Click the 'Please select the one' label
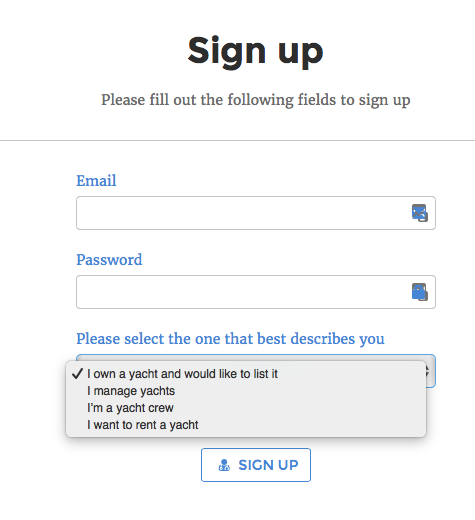The height and width of the screenshot is (520, 475). [x=230, y=339]
